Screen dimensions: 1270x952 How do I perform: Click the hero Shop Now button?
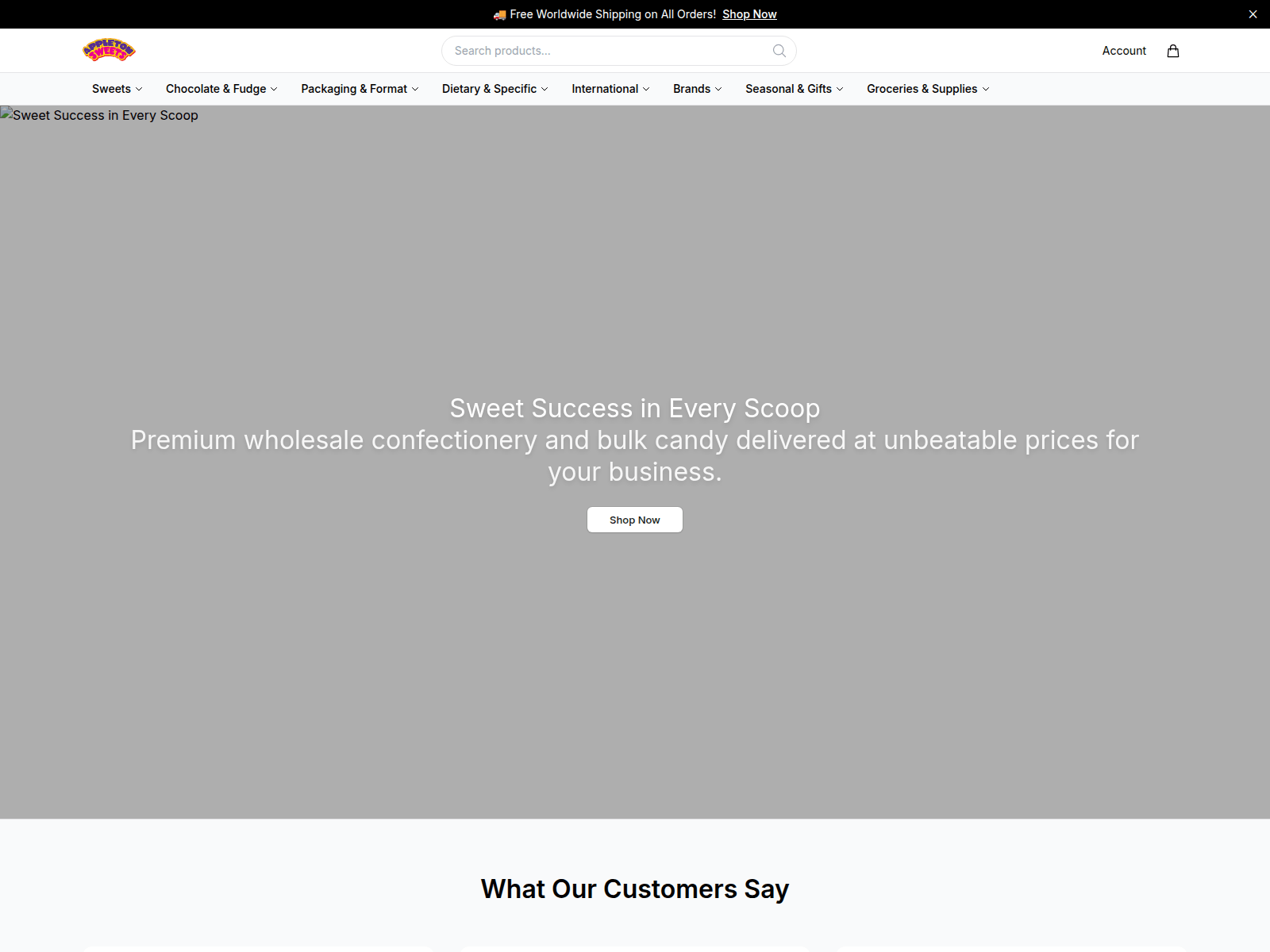tap(635, 520)
